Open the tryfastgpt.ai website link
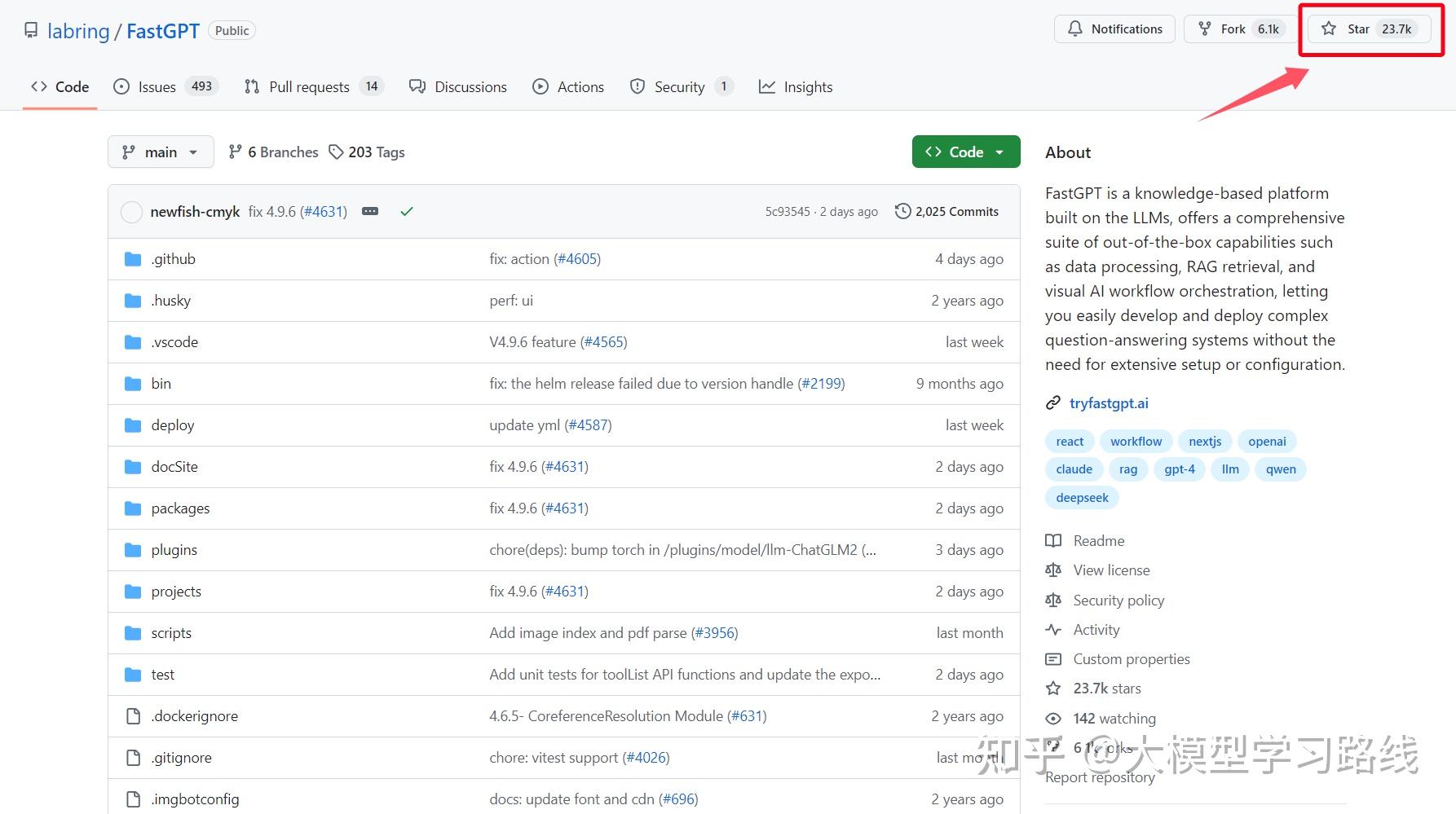This screenshot has width=1456, height=814. pos(1109,403)
